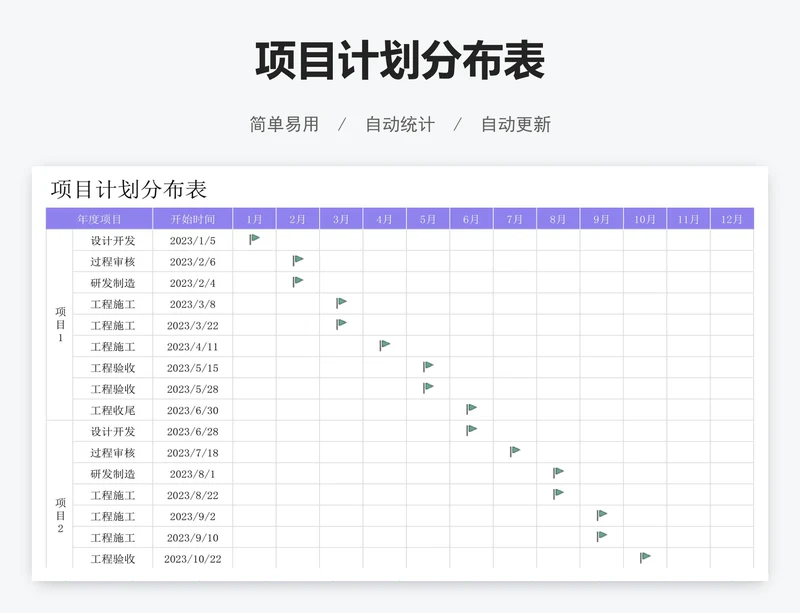Viewport: 800px width, 613px height.
Task: Click the flag icon in the 2023/3/8 row
Action: pyautogui.click(x=341, y=303)
